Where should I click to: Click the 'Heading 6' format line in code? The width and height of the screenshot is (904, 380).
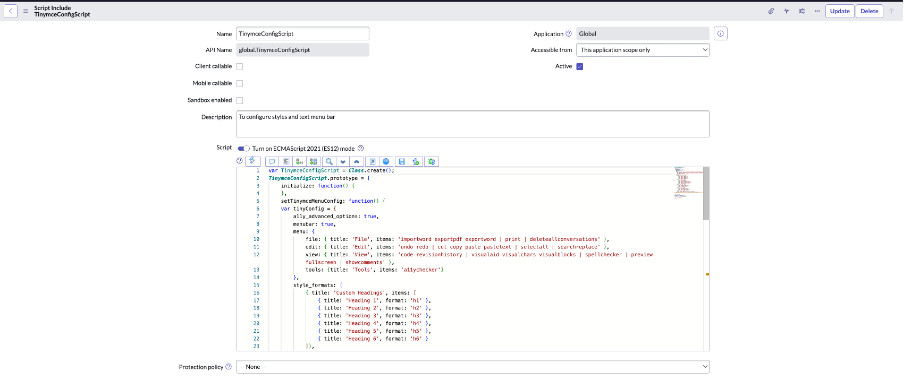372,339
